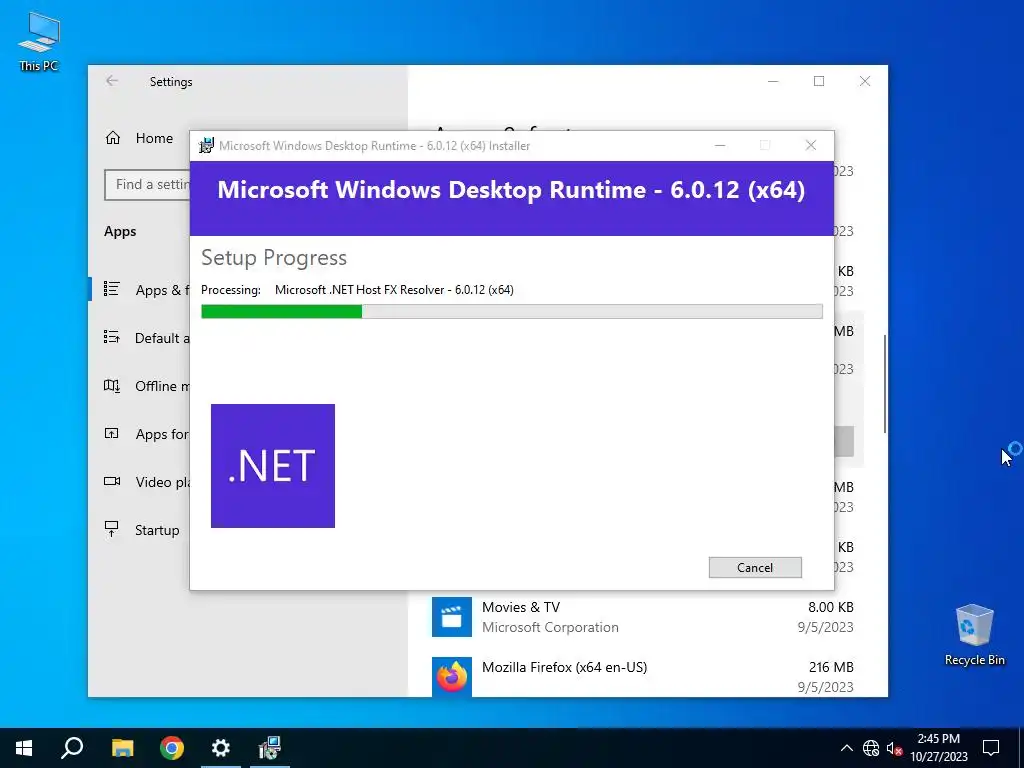Open the taskbar clock and date
The width and height of the screenshot is (1024, 768).
[x=939, y=748]
